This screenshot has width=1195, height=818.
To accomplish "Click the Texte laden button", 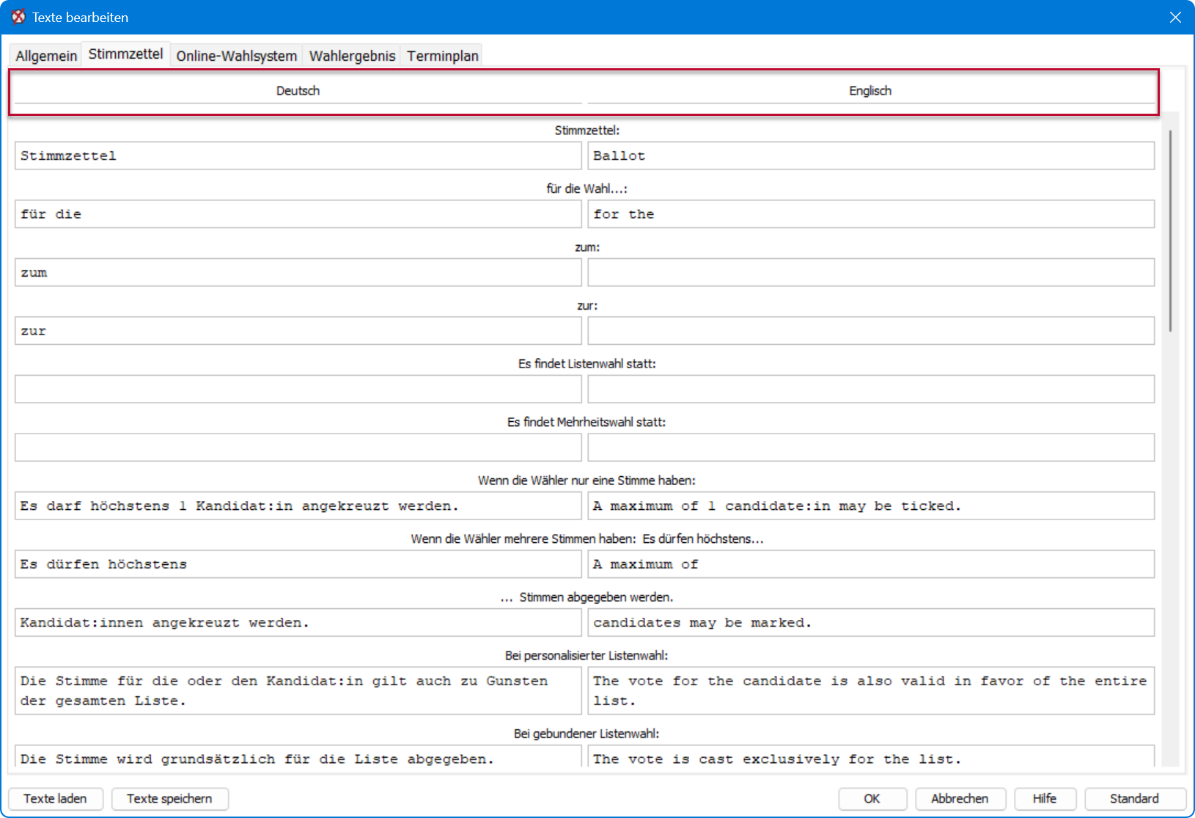I will [55, 798].
